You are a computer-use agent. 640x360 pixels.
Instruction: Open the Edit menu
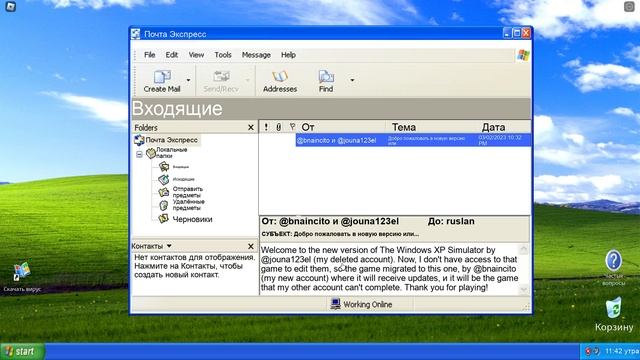pos(171,55)
